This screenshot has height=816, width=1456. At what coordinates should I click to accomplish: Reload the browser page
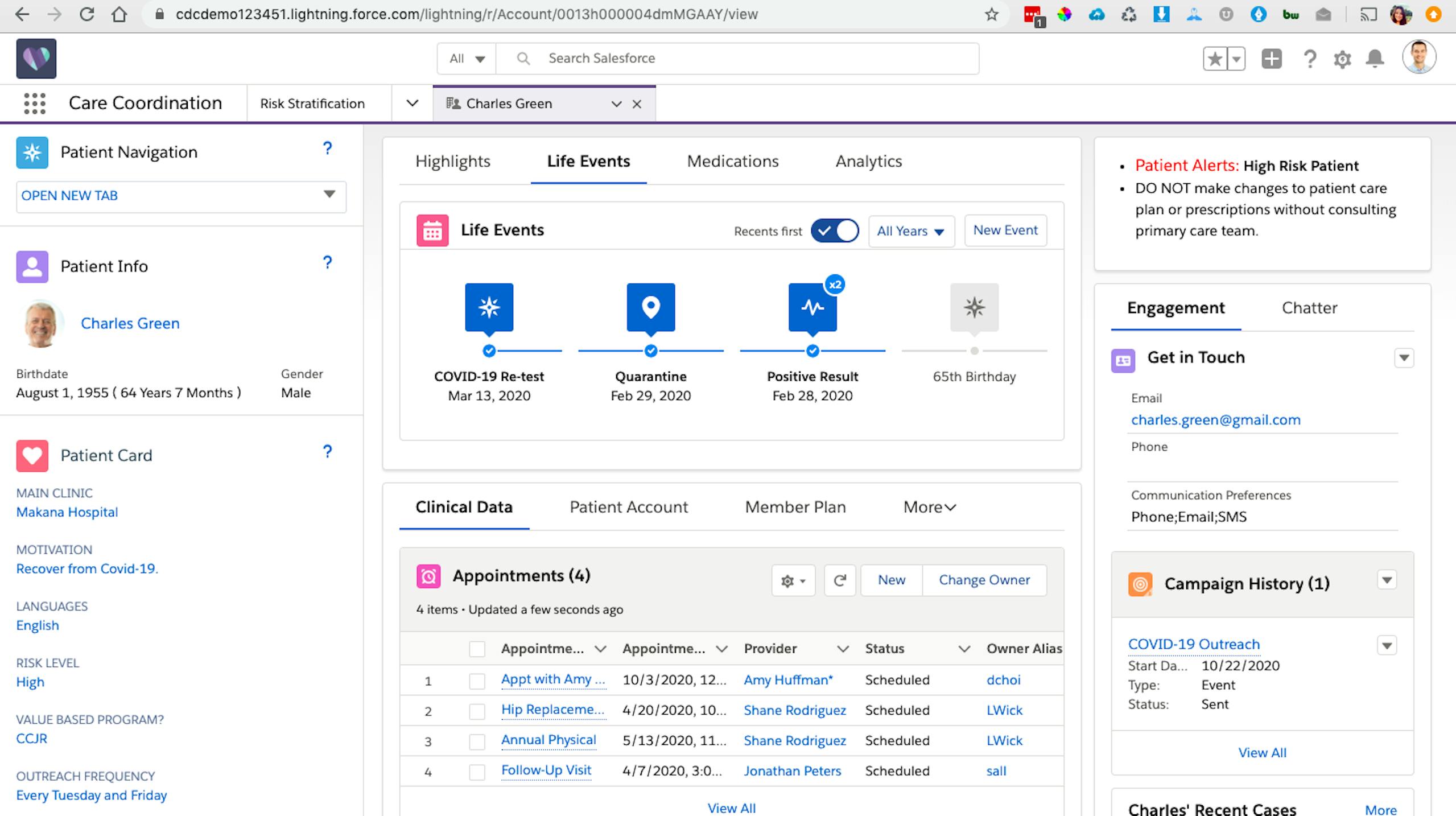pyautogui.click(x=86, y=14)
